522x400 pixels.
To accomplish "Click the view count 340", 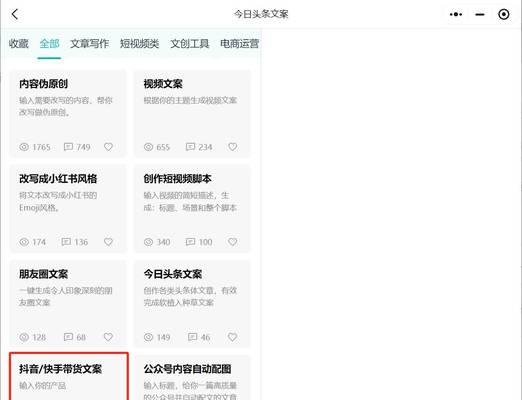I will 163,242.
